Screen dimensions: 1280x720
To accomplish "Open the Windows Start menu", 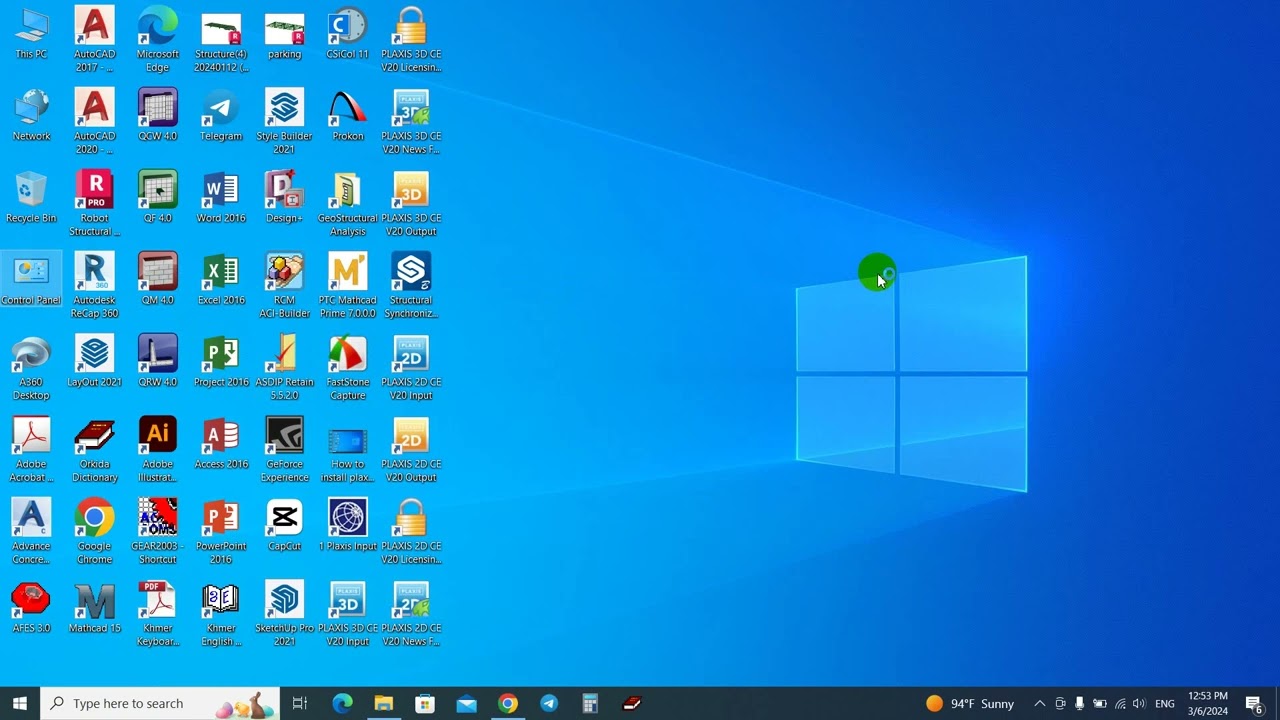I will point(20,703).
